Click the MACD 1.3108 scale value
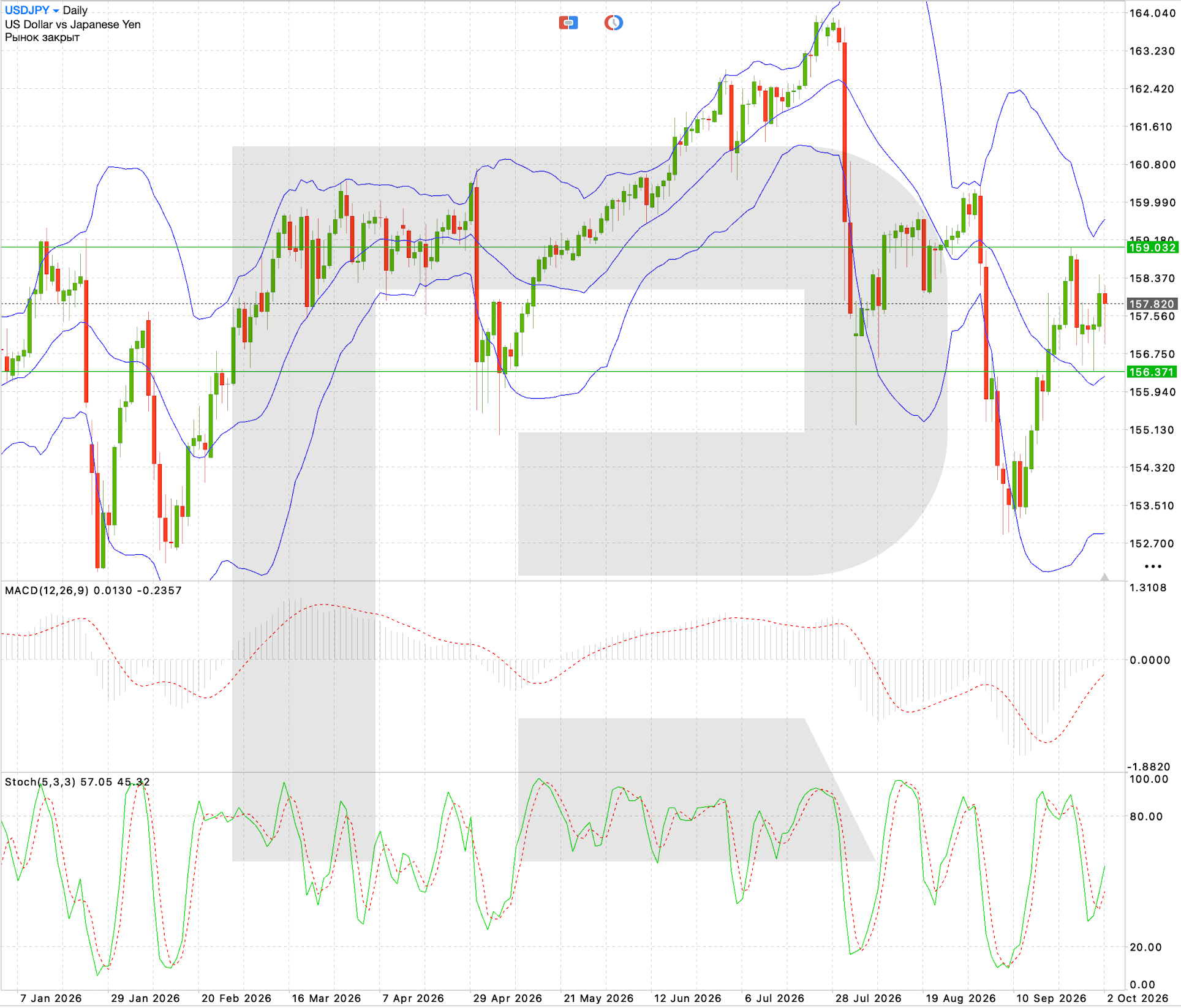 [x=1148, y=588]
